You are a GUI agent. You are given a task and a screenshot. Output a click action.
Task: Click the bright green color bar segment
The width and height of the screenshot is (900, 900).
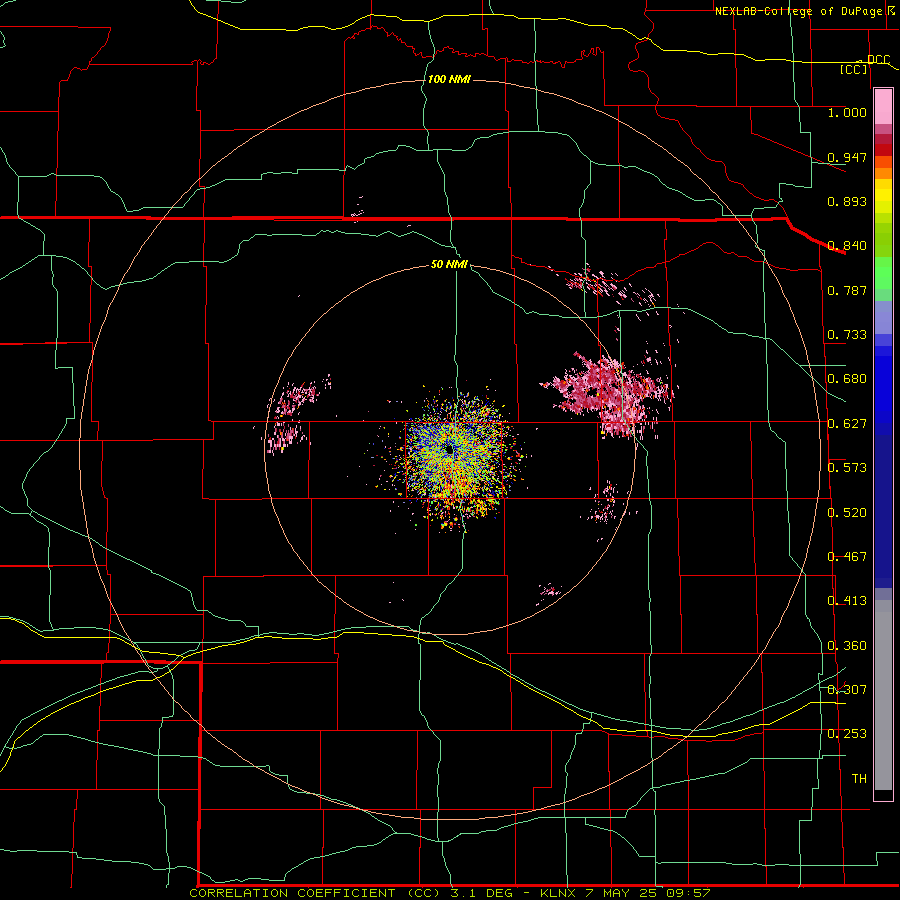coord(883,273)
